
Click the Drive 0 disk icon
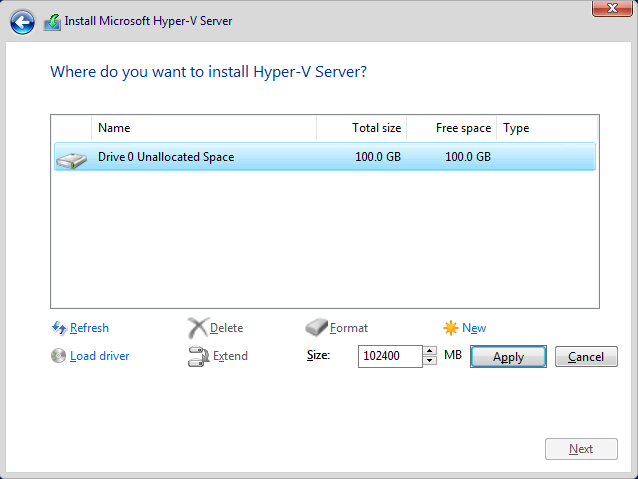coord(72,158)
